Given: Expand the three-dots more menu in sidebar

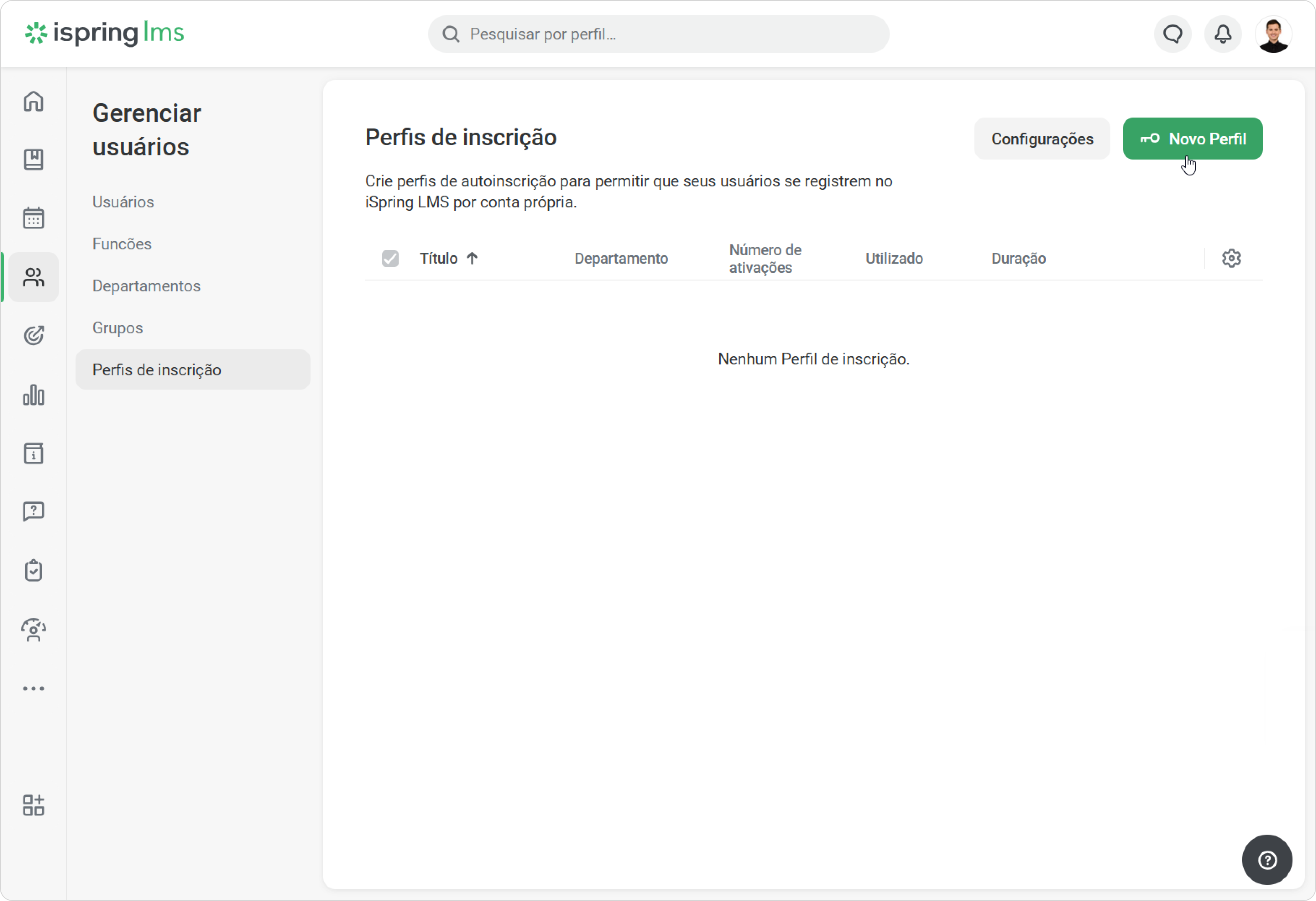Looking at the screenshot, I should coord(34,689).
